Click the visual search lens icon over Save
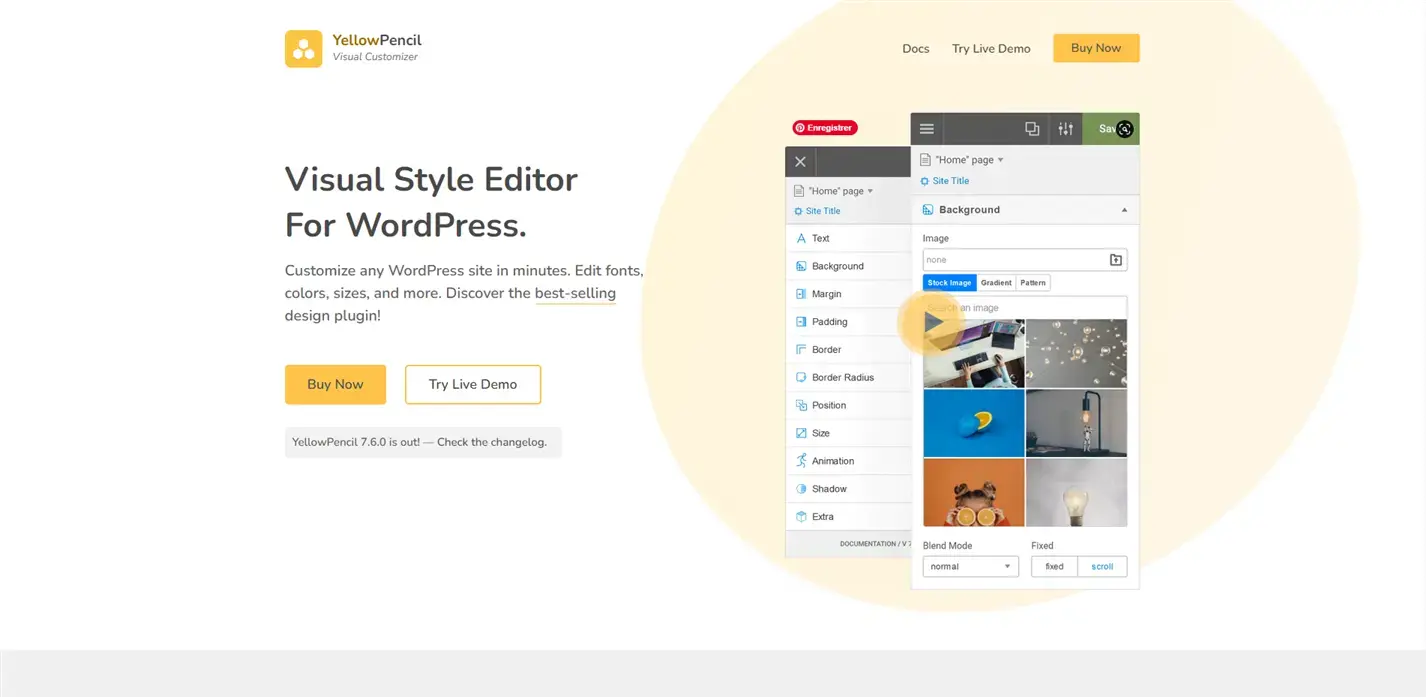 (1125, 128)
